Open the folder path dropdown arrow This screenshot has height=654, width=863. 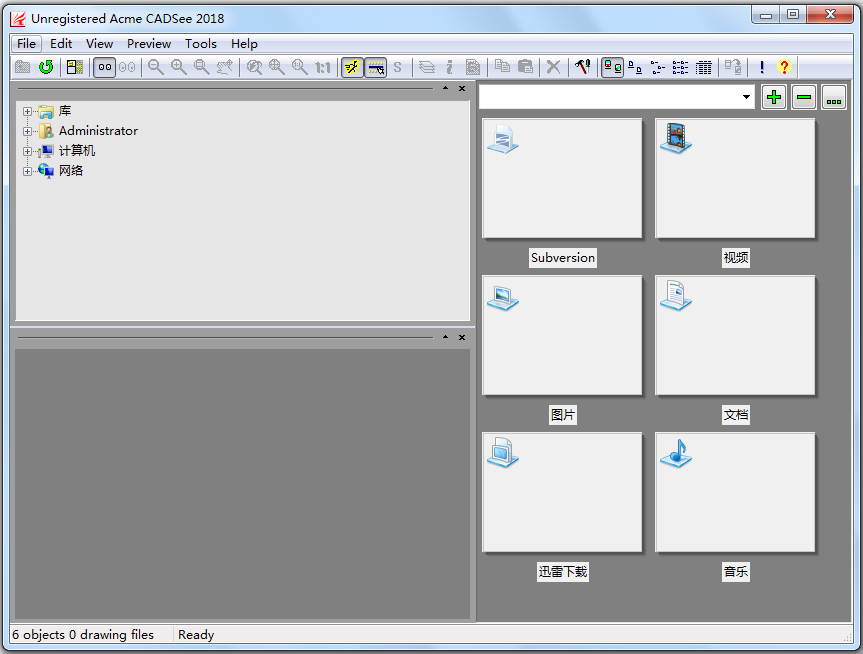coord(746,97)
